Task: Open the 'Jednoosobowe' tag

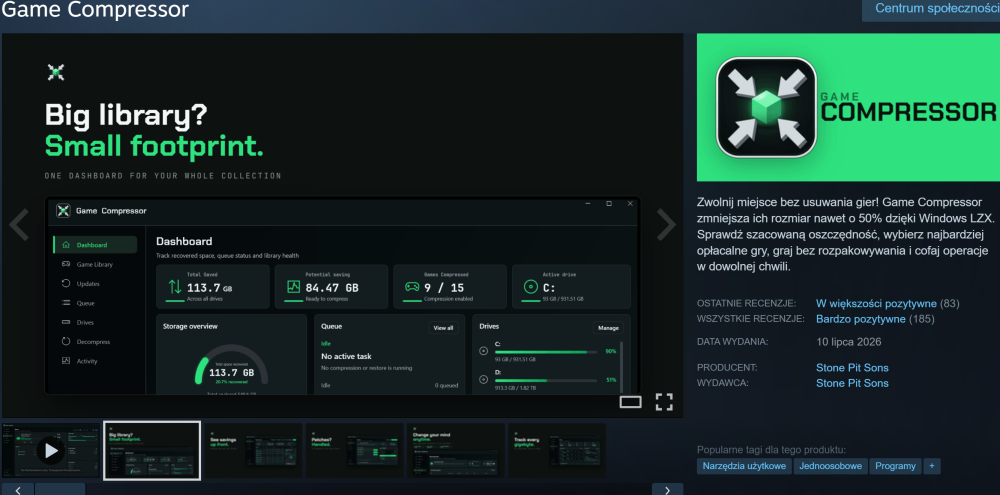Action: pyautogui.click(x=830, y=466)
